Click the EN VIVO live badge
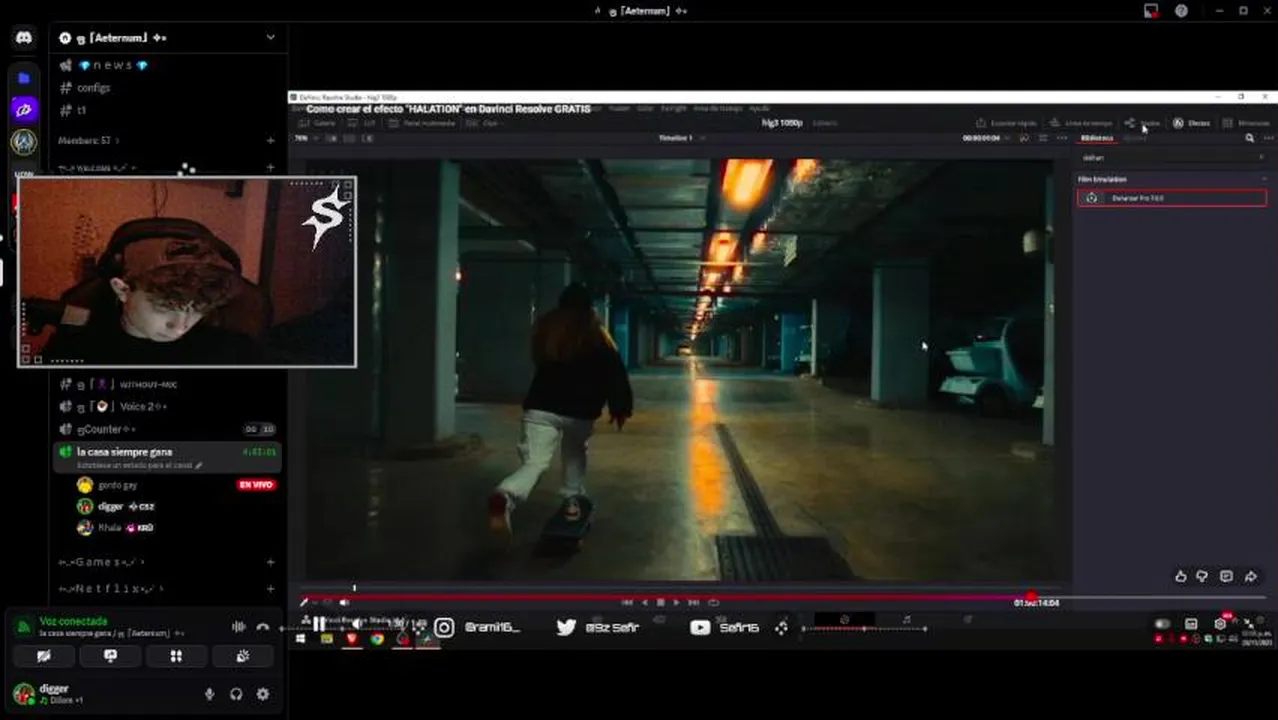This screenshot has height=720, width=1278. tap(256, 485)
